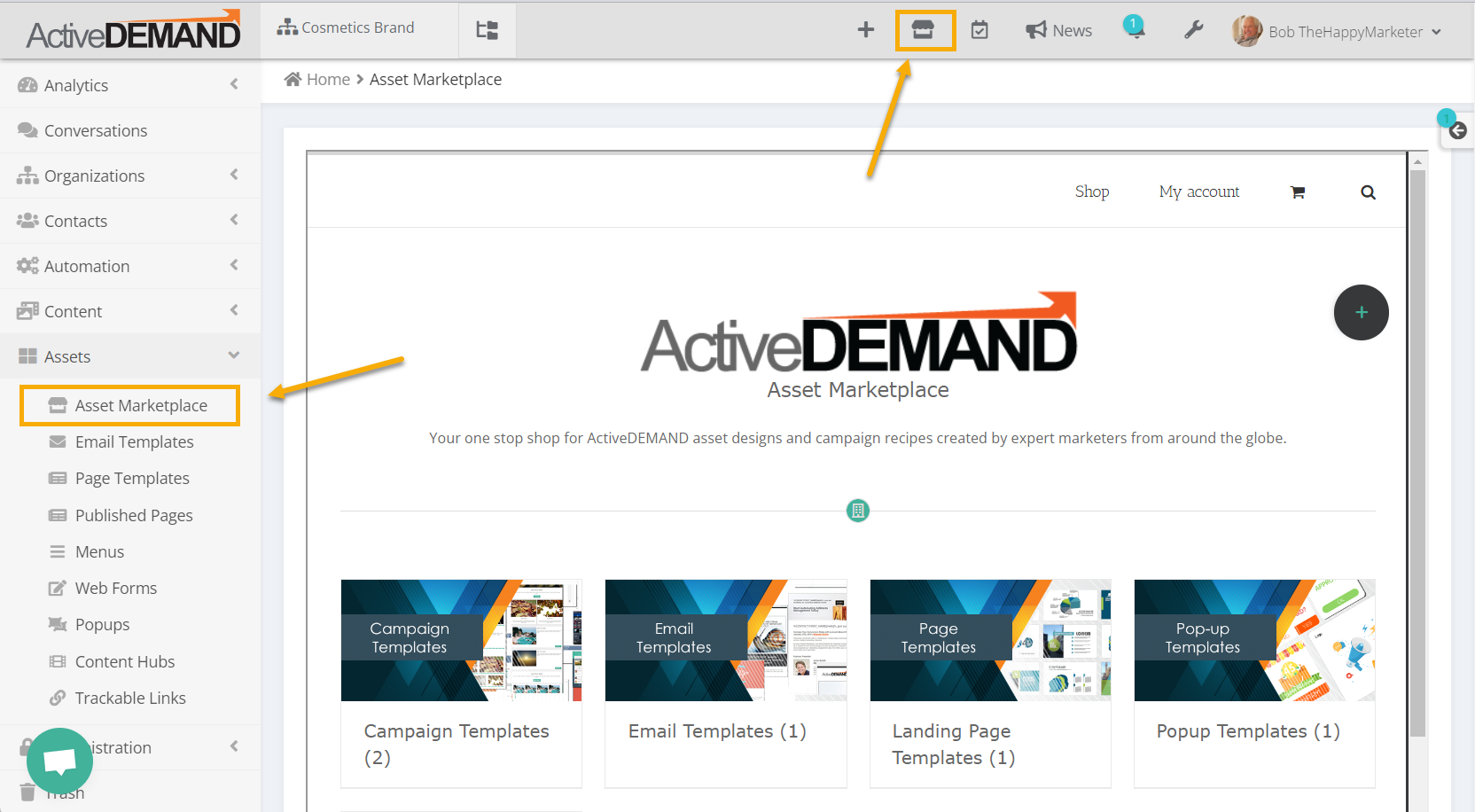Expand the Organizations menu chevron
1475x812 pixels.
[x=234, y=175]
